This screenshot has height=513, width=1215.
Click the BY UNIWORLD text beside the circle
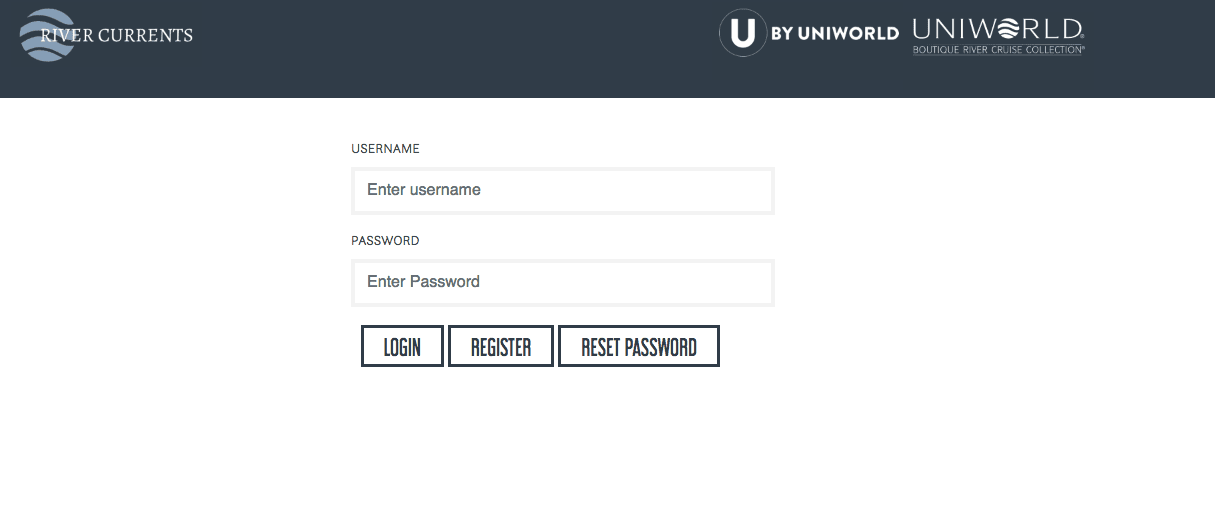click(x=835, y=34)
